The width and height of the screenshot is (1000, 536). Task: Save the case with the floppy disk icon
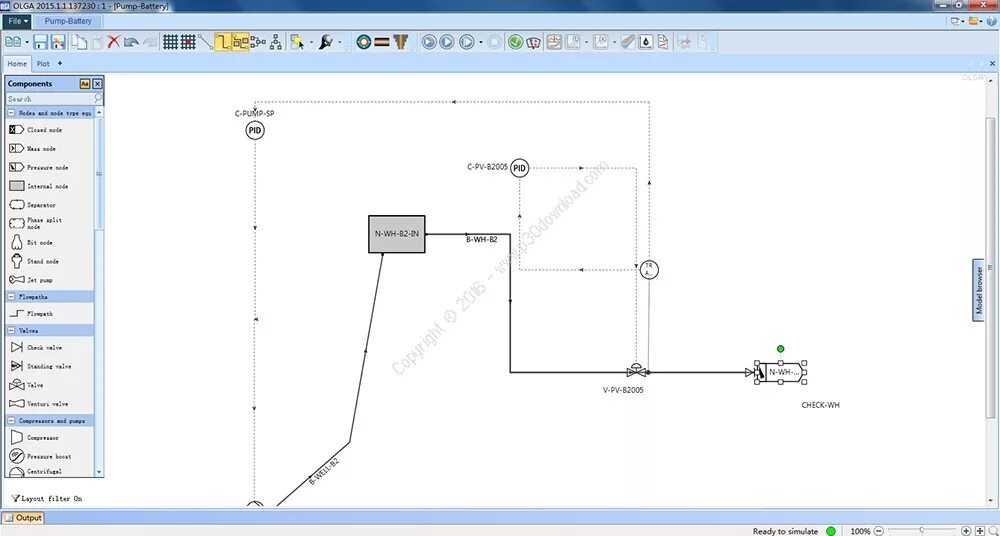coord(40,42)
